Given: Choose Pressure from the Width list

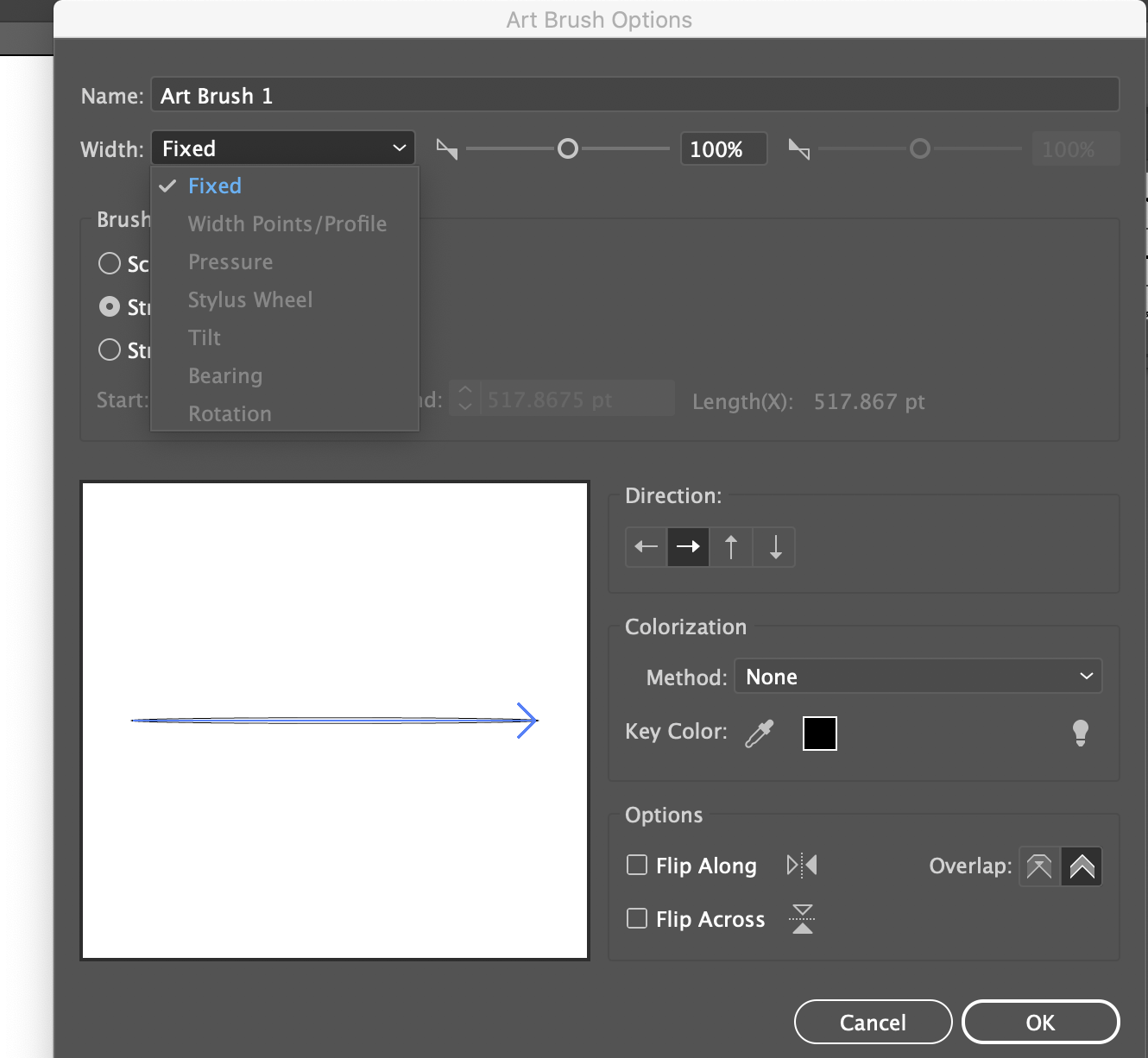Looking at the screenshot, I should coord(230,261).
